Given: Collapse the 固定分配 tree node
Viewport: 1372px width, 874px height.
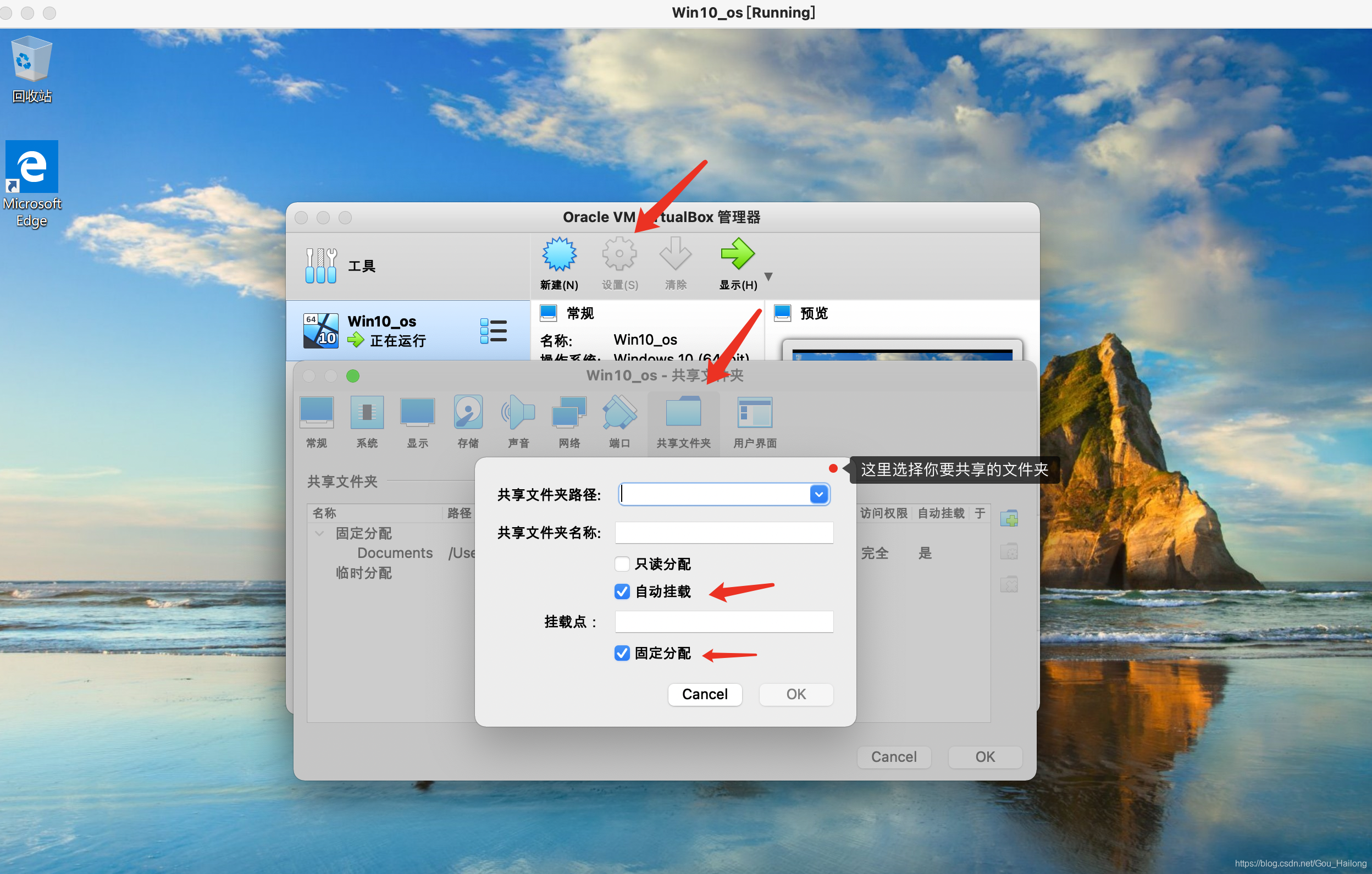Looking at the screenshot, I should (320, 533).
